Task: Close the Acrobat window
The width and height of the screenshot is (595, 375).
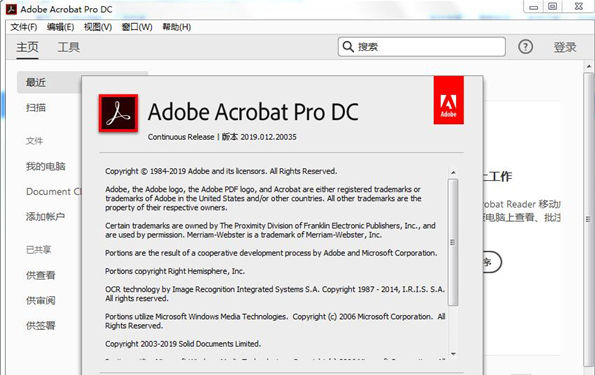Action: click(579, 6)
